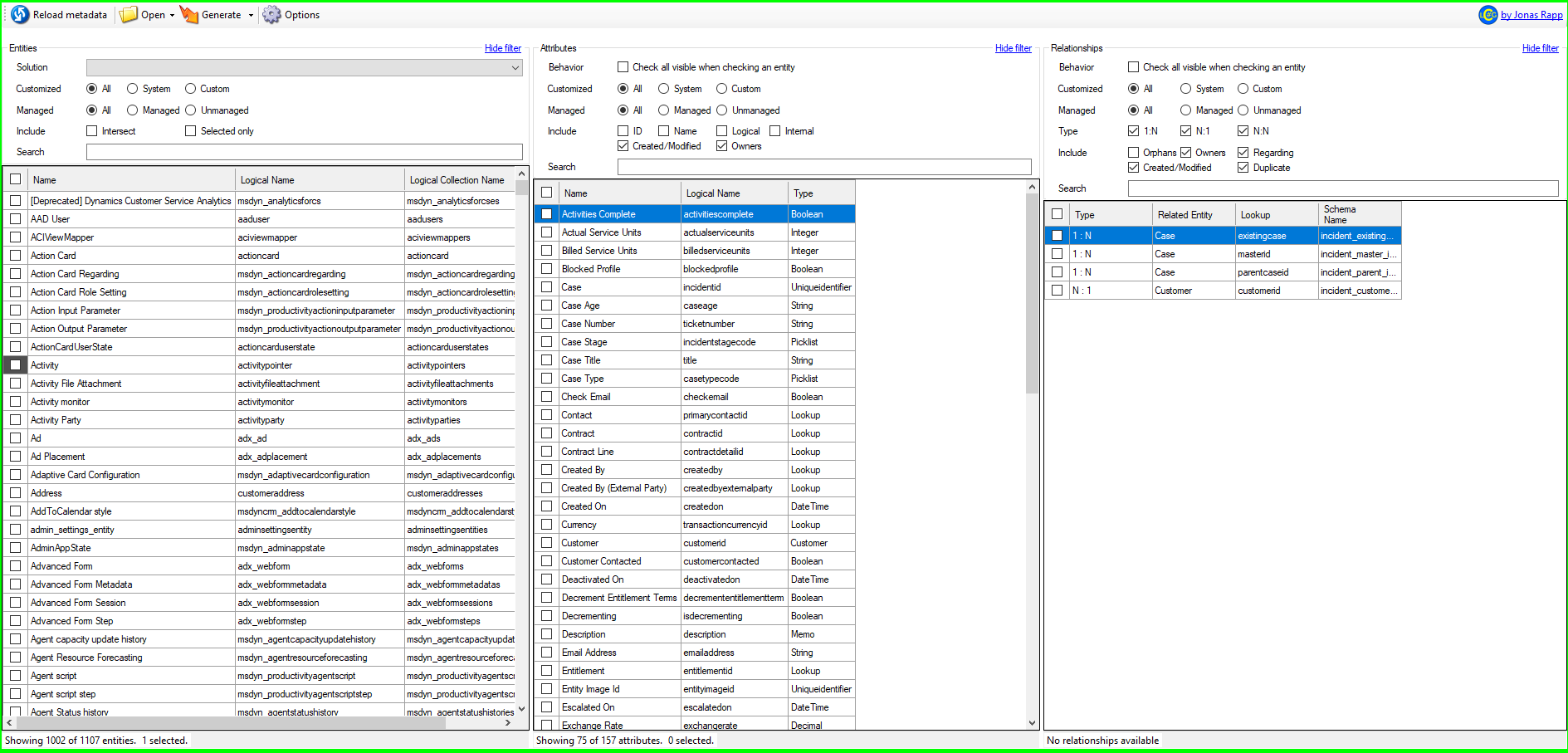The image size is (1568, 753).
Task: Click the Entities Search input field
Action: [304, 152]
